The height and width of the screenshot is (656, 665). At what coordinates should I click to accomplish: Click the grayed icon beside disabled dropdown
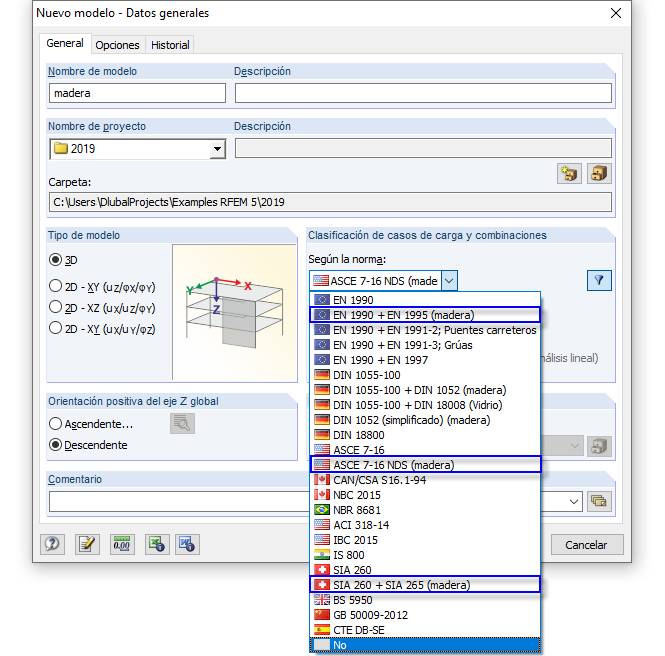click(599, 446)
